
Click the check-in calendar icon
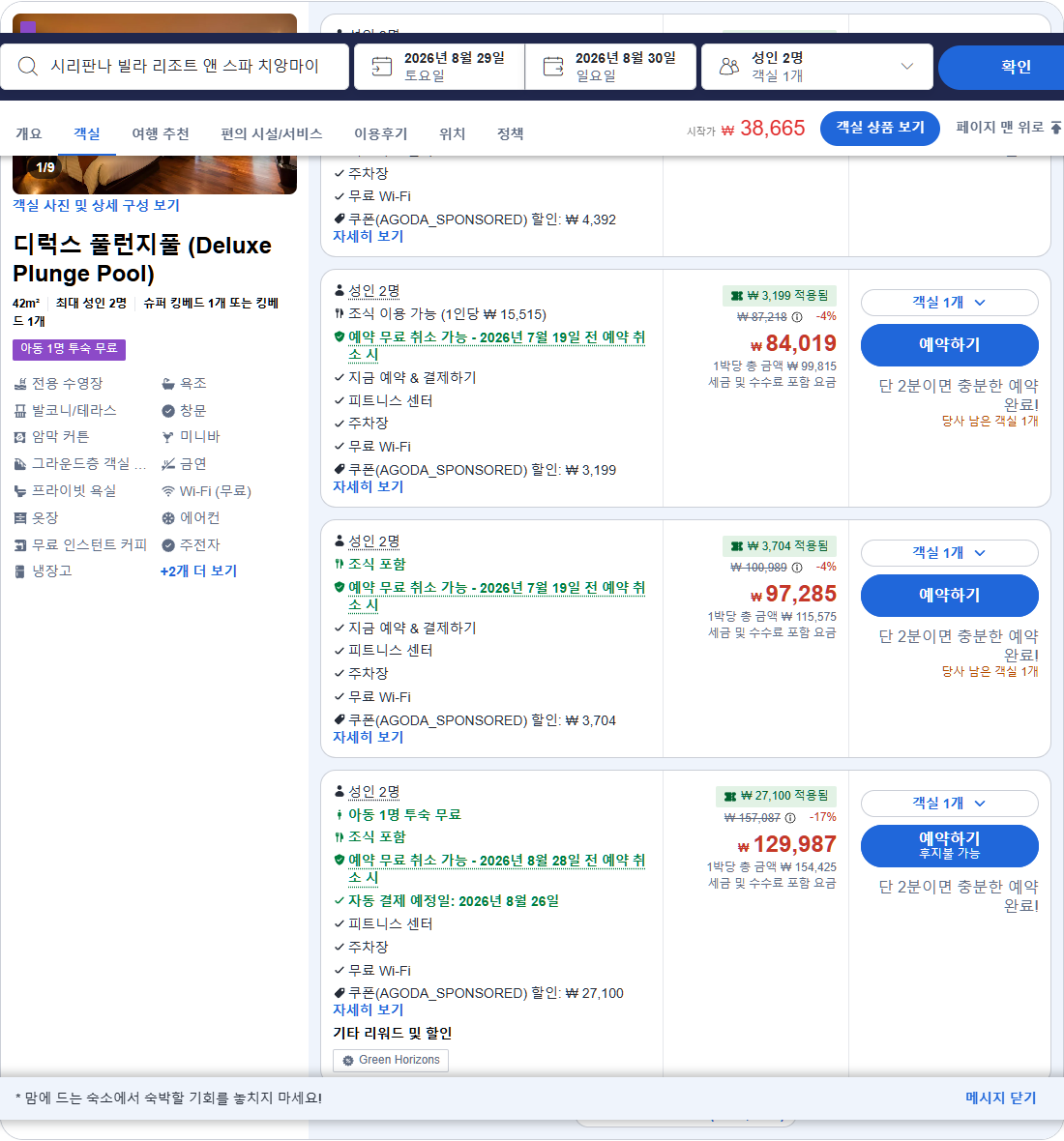point(381,66)
